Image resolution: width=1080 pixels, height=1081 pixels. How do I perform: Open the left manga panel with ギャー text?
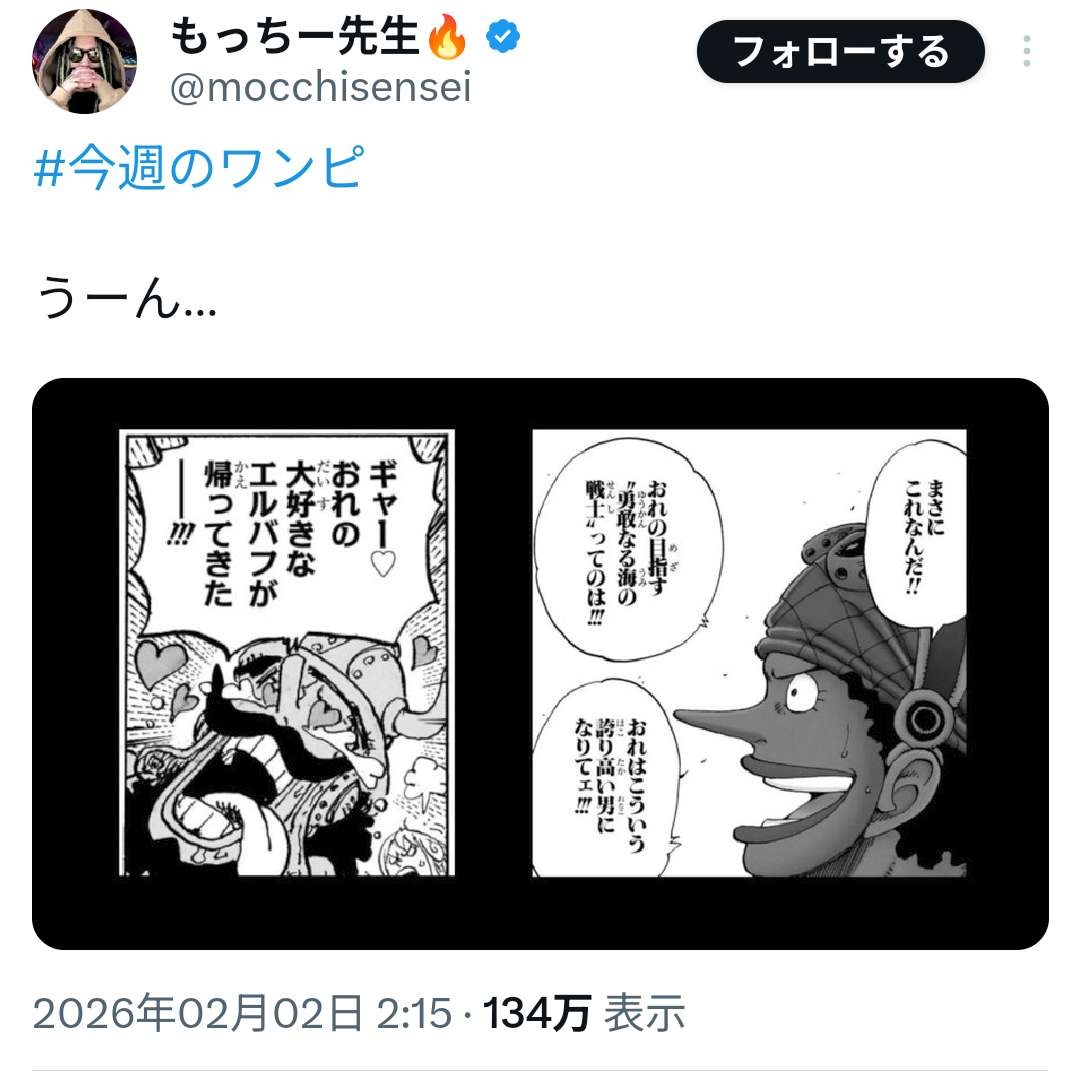click(287, 652)
